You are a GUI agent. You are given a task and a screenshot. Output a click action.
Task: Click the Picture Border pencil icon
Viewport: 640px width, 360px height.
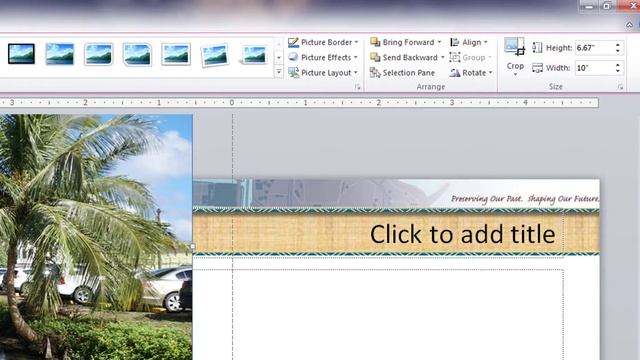[x=293, y=42]
